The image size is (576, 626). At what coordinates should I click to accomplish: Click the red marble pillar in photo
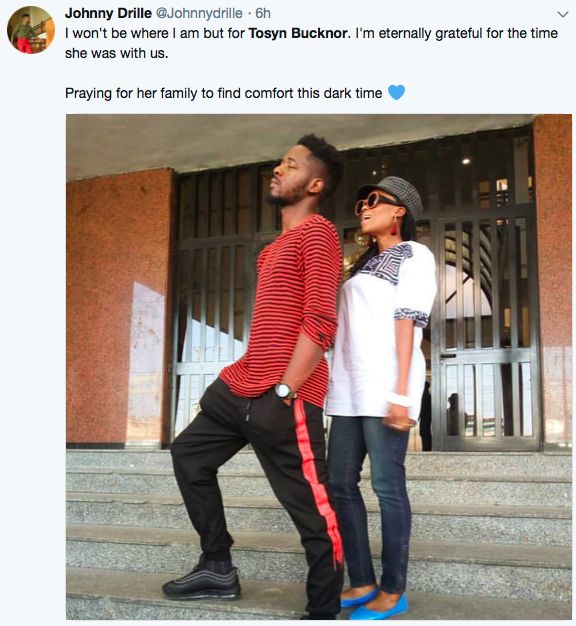click(119, 307)
